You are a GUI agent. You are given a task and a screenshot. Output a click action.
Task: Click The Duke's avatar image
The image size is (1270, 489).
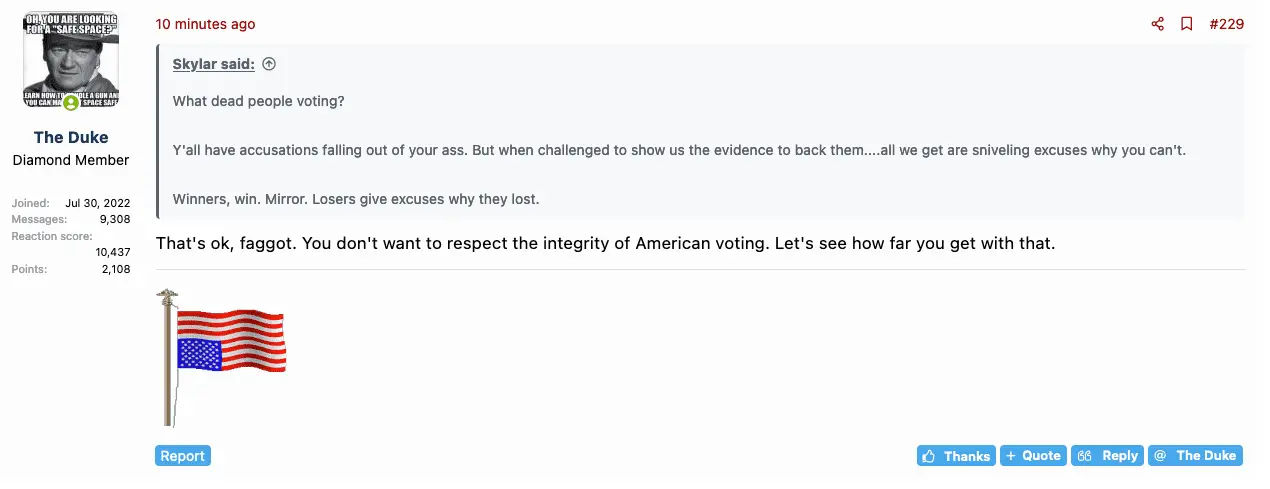click(x=71, y=60)
